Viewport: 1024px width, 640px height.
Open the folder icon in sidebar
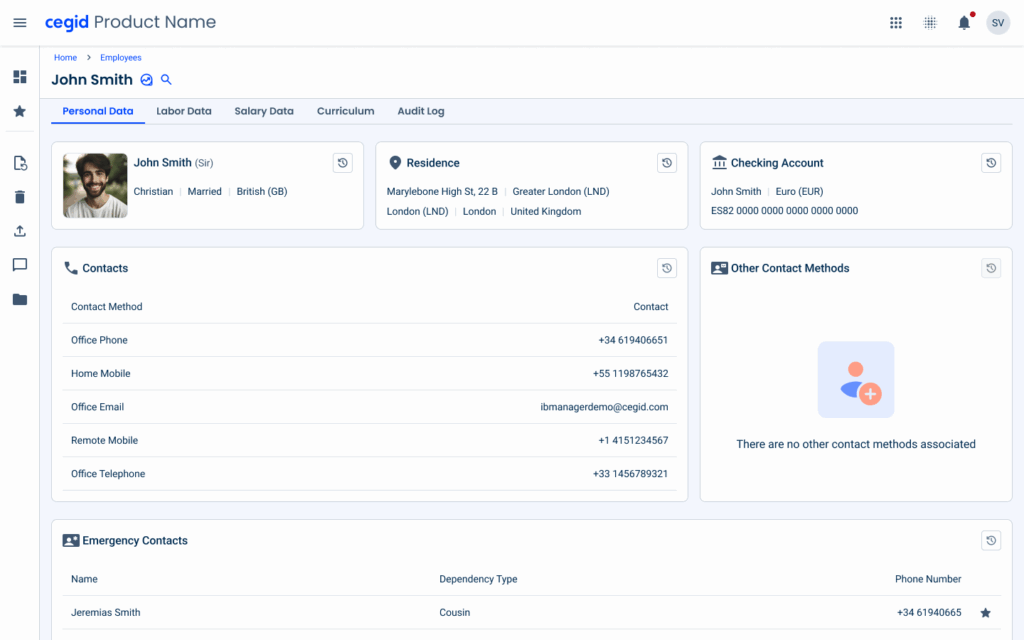pos(20,299)
